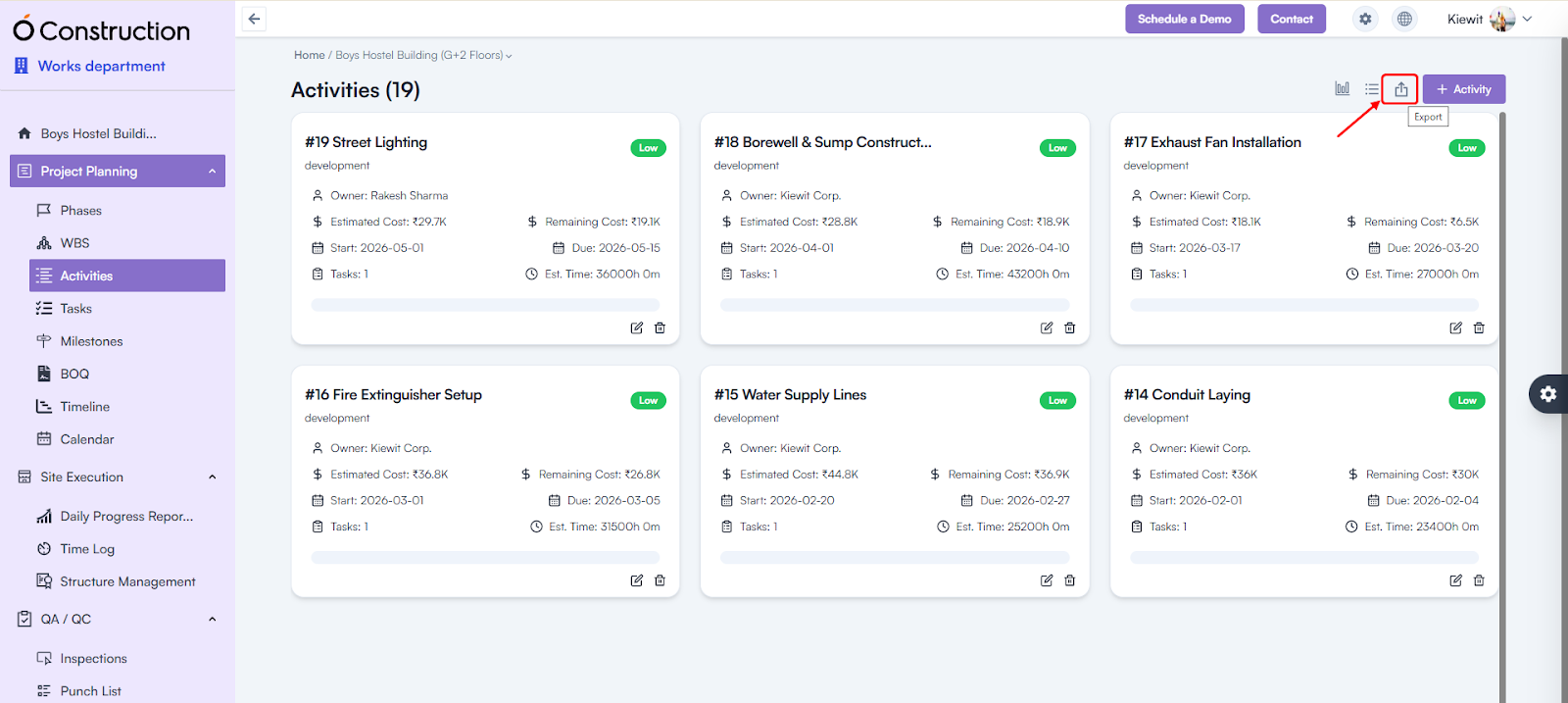Delete the #18 Borewell & Sump activity
Image resolution: width=1568 pixels, height=703 pixels.
[1069, 328]
